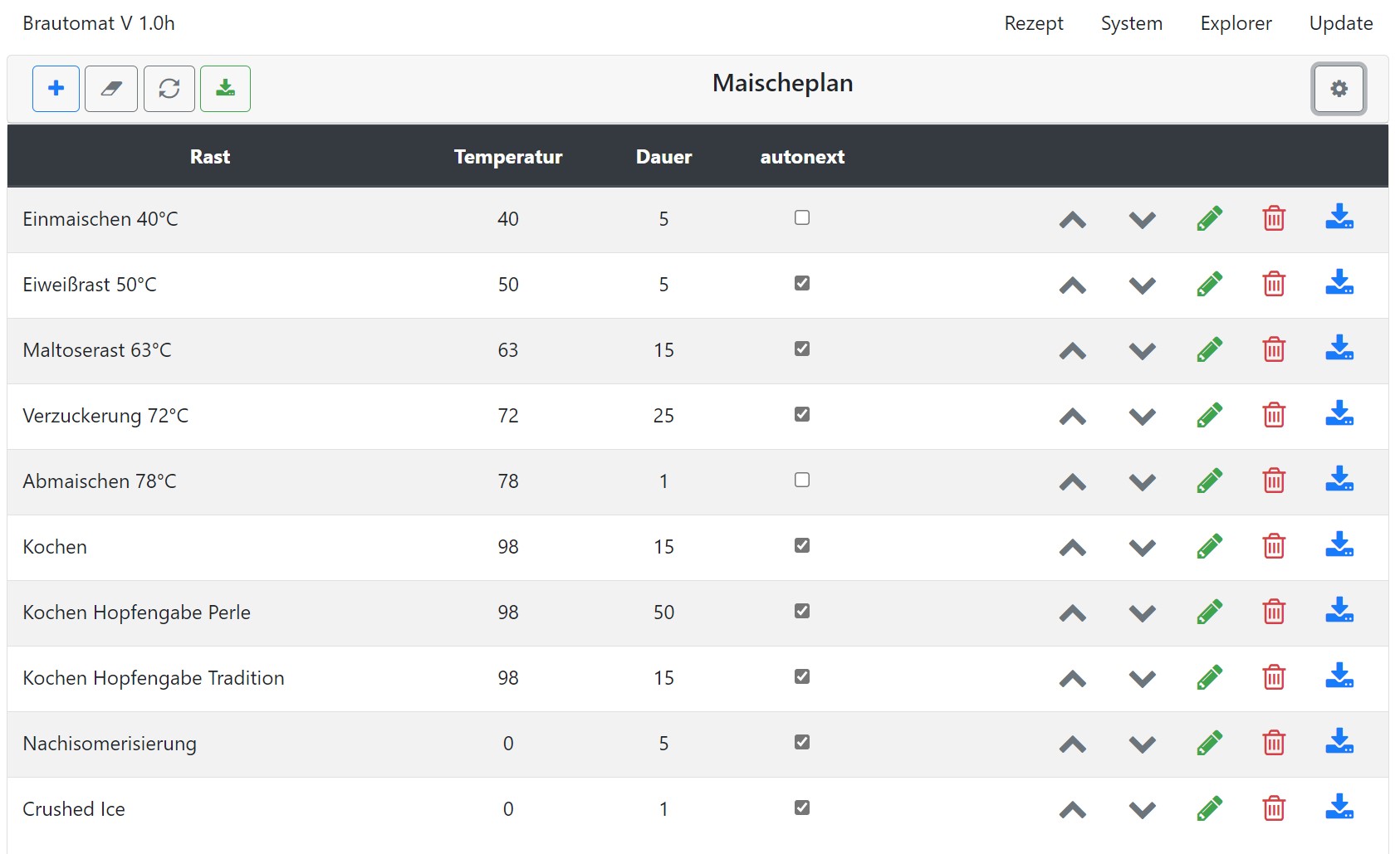This screenshot has height=854, width=1400.
Task: Enable autonext for Einmaischen 40°C
Action: pos(802,217)
